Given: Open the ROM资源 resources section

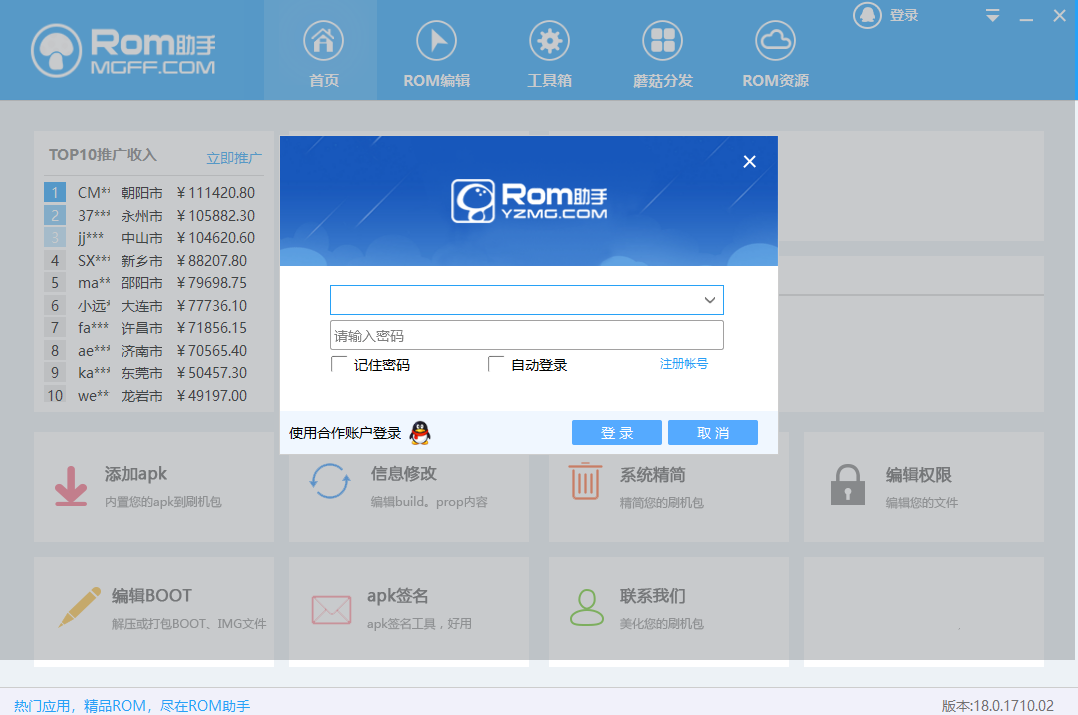Looking at the screenshot, I should 775,52.
